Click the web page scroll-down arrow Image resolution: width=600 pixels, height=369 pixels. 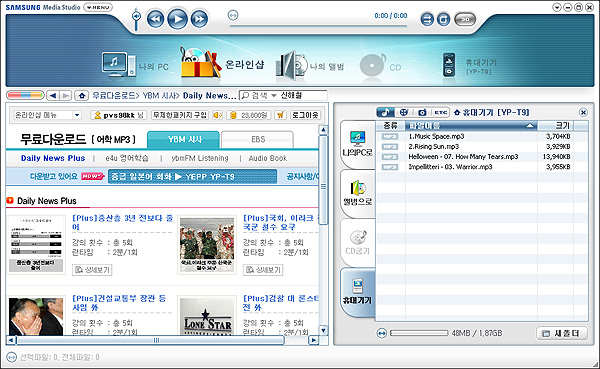pyautogui.click(x=323, y=330)
